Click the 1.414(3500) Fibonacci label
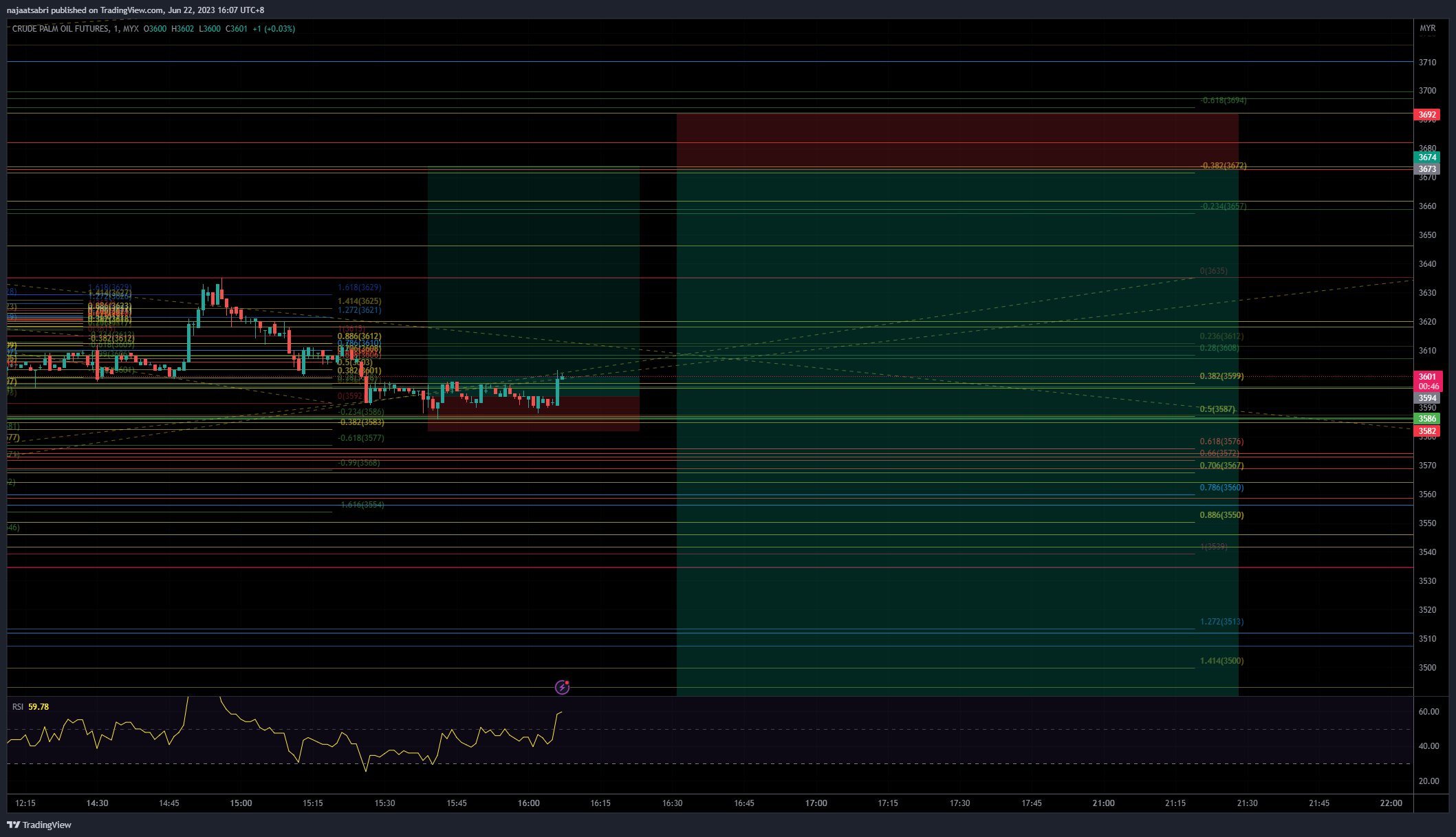The width and height of the screenshot is (1456, 837). tap(1221, 661)
